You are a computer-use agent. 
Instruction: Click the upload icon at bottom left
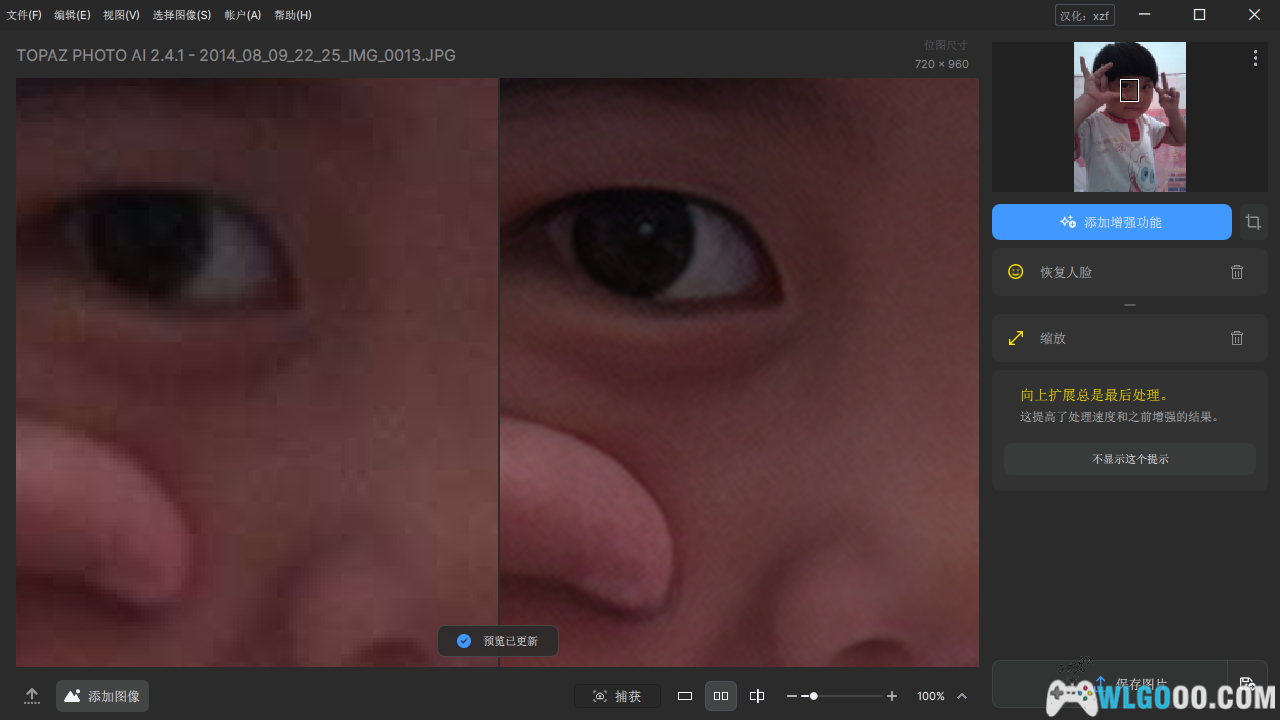pos(32,696)
